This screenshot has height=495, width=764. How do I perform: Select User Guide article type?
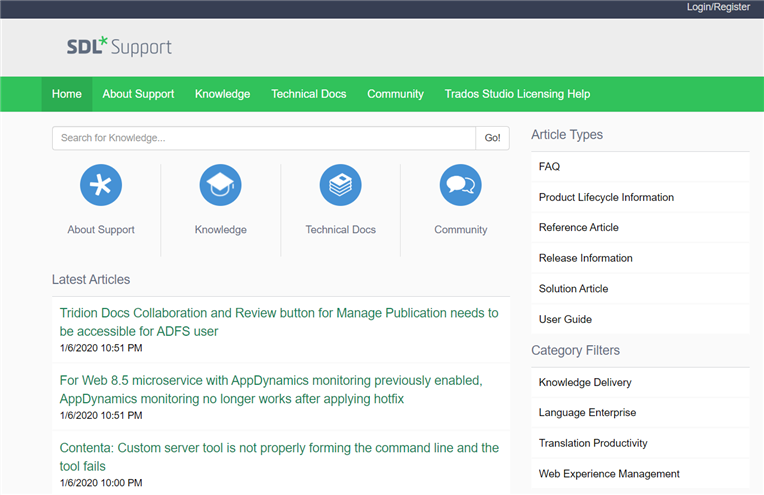[640, 320]
